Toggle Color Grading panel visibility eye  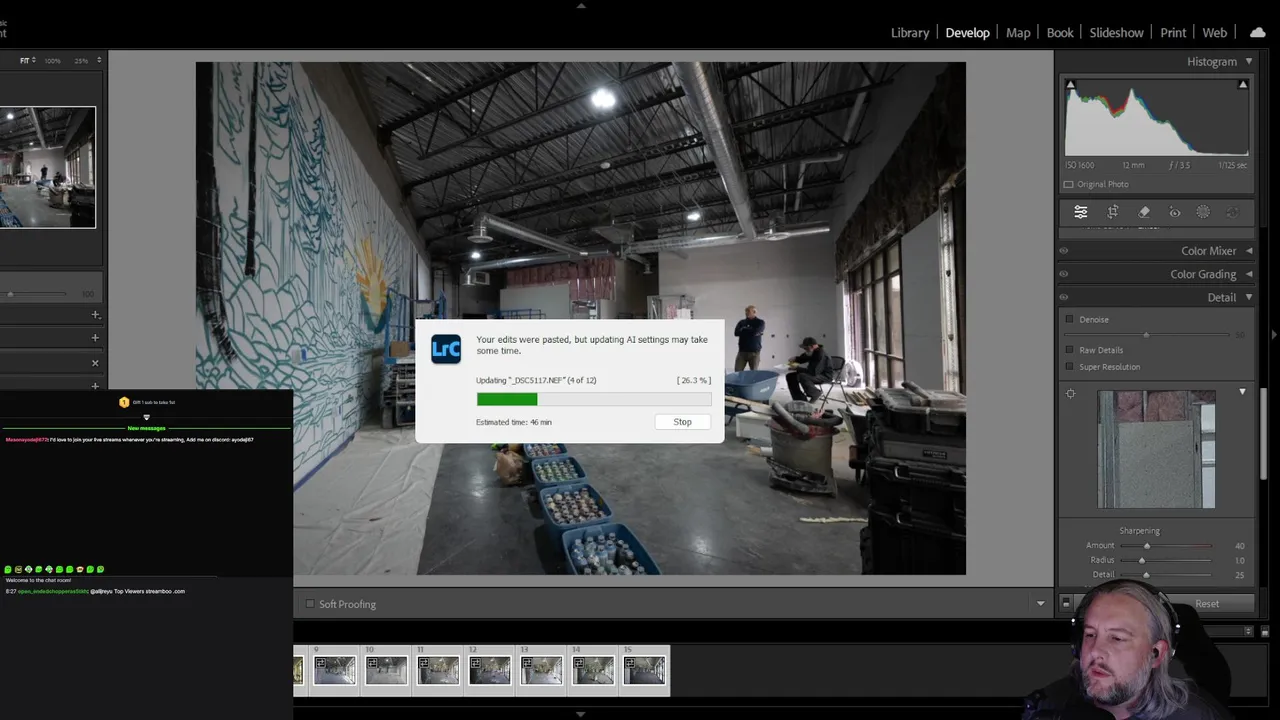pyautogui.click(x=1064, y=274)
